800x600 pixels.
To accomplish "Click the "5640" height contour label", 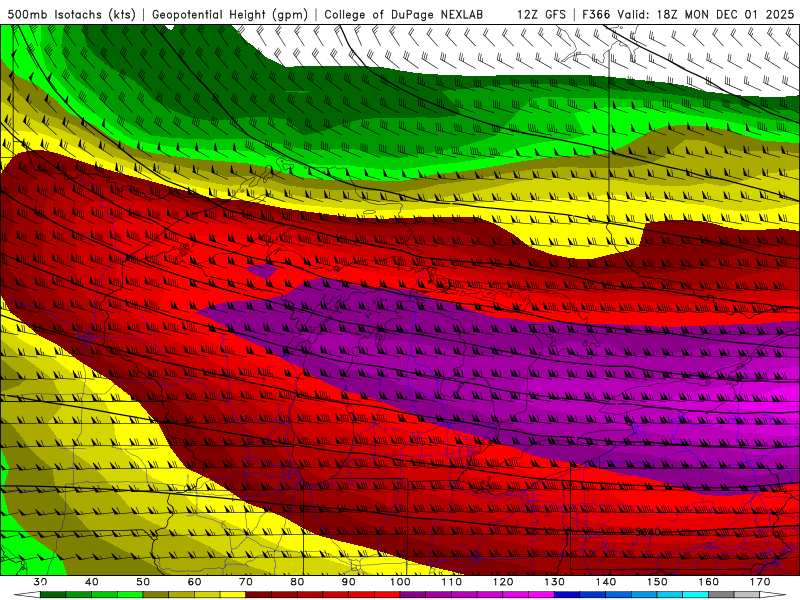I will pos(648,532).
